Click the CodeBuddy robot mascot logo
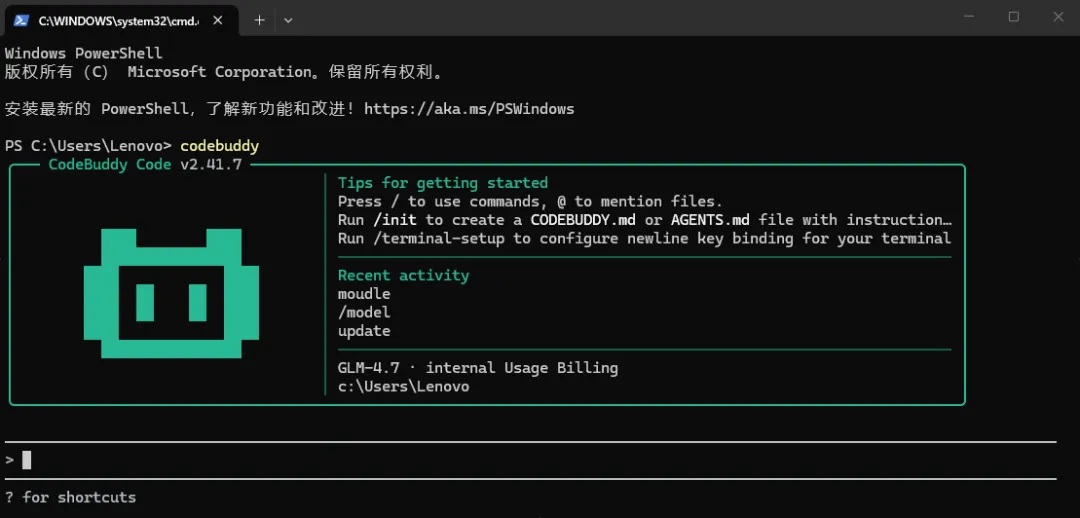Image resolution: width=1080 pixels, height=518 pixels. click(x=172, y=293)
